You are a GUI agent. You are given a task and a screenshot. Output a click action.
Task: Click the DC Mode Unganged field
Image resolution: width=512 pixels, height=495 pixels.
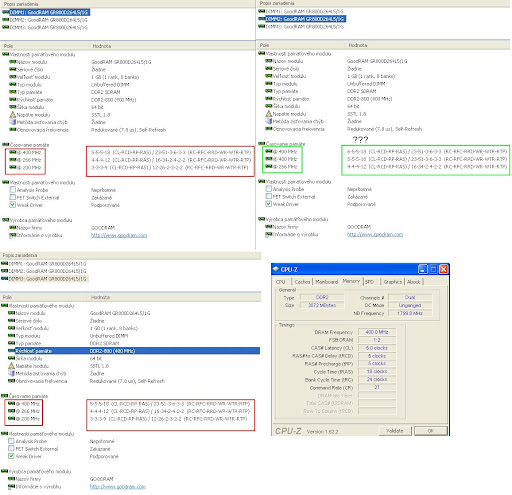click(x=410, y=305)
